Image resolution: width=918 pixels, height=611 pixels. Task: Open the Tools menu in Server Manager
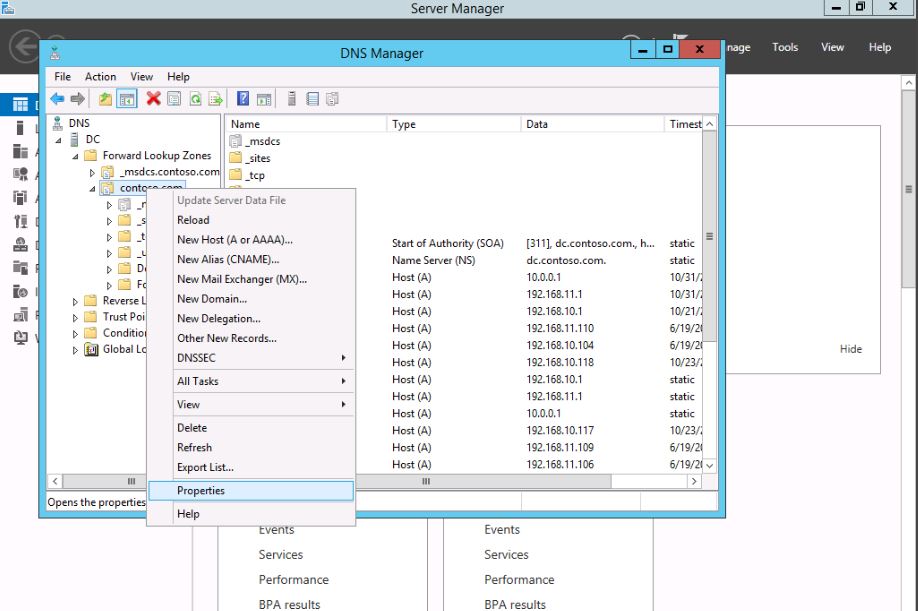[x=785, y=47]
